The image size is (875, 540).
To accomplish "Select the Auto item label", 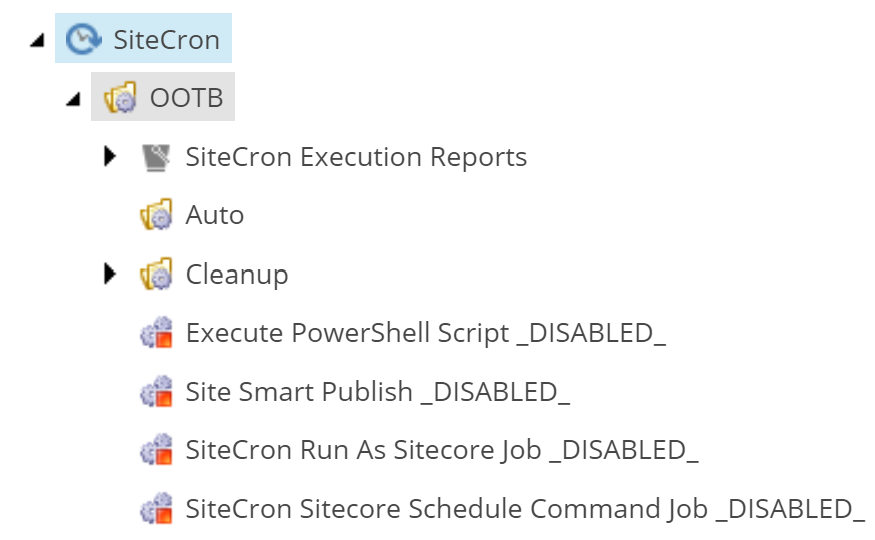I will tap(215, 215).
